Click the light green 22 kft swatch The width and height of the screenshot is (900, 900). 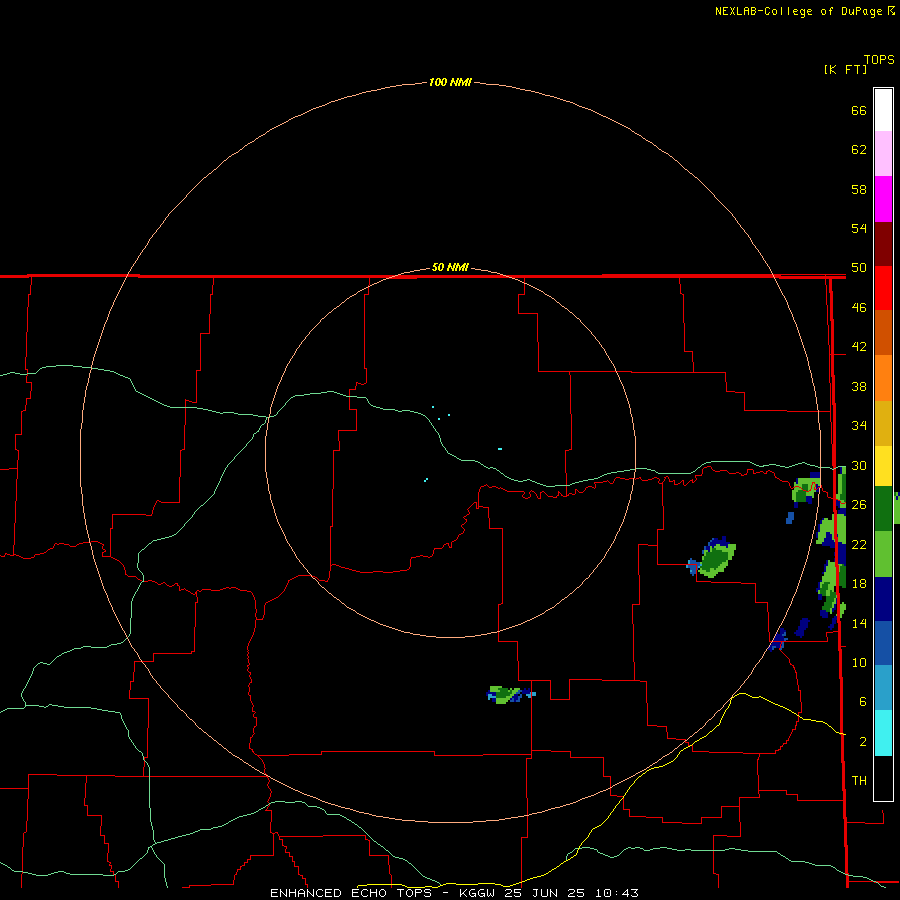[883, 554]
